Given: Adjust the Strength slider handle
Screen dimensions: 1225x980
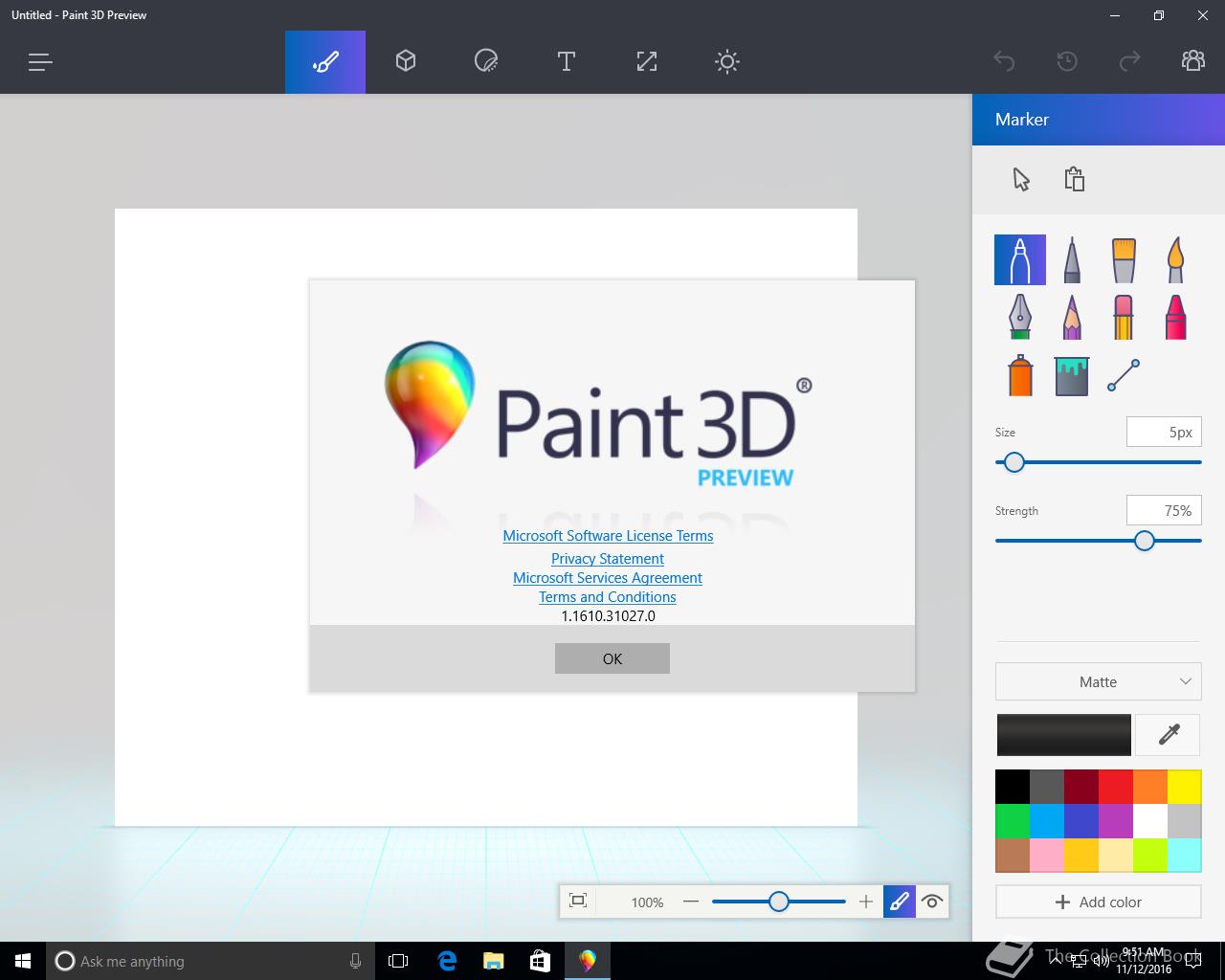Looking at the screenshot, I should [x=1145, y=541].
